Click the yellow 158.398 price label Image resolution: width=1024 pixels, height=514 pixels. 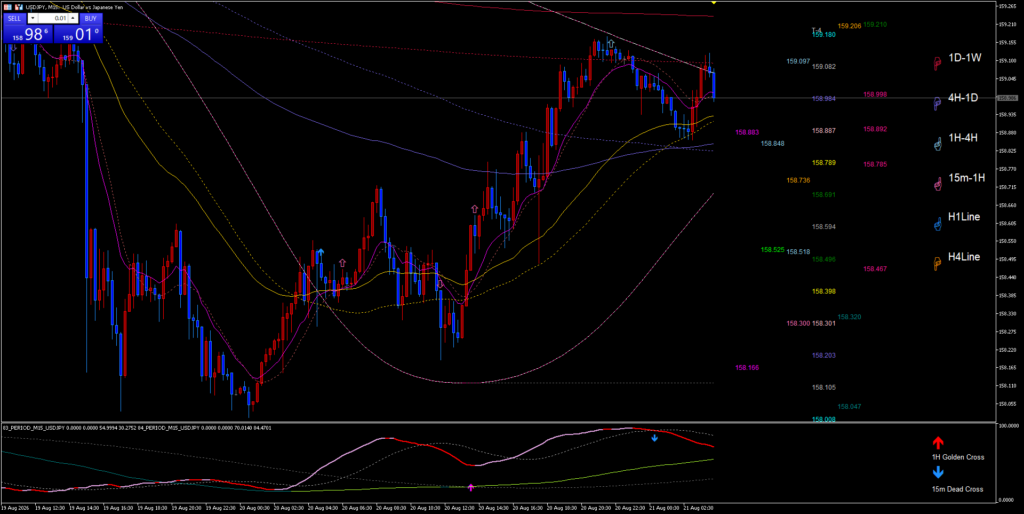(x=824, y=291)
